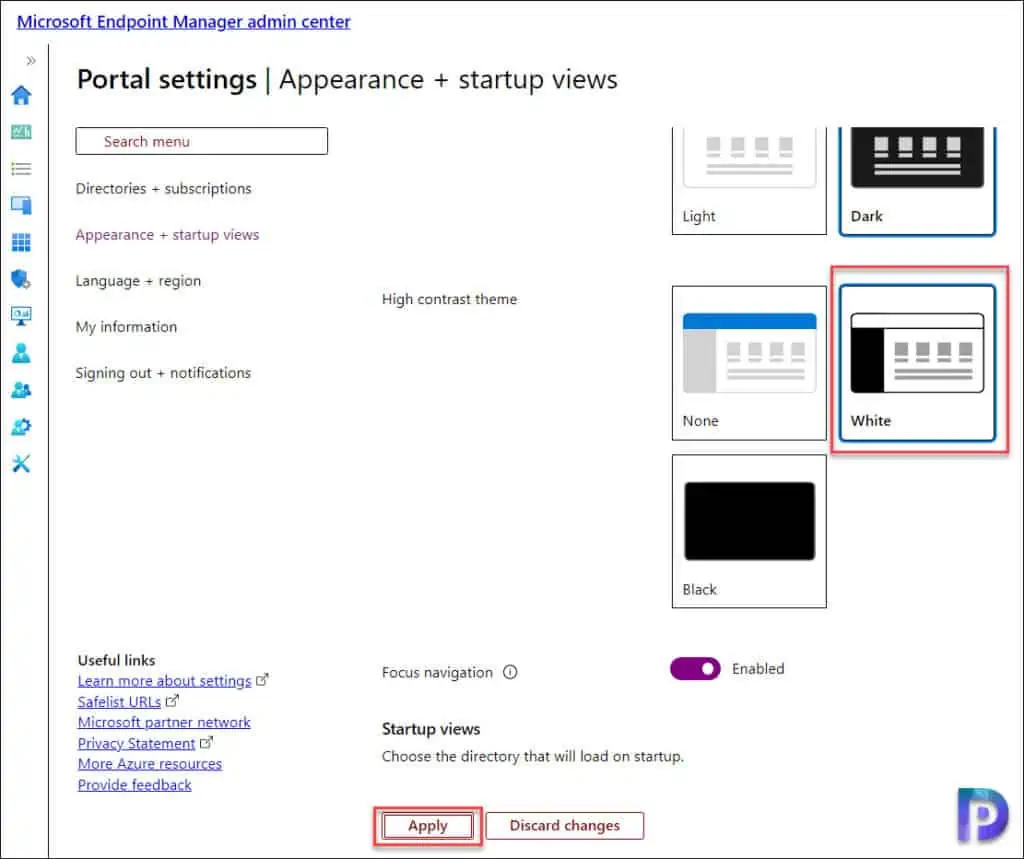Open Directories + subscriptions menu item
The height and width of the screenshot is (859, 1024).
(x=163, y=189)
